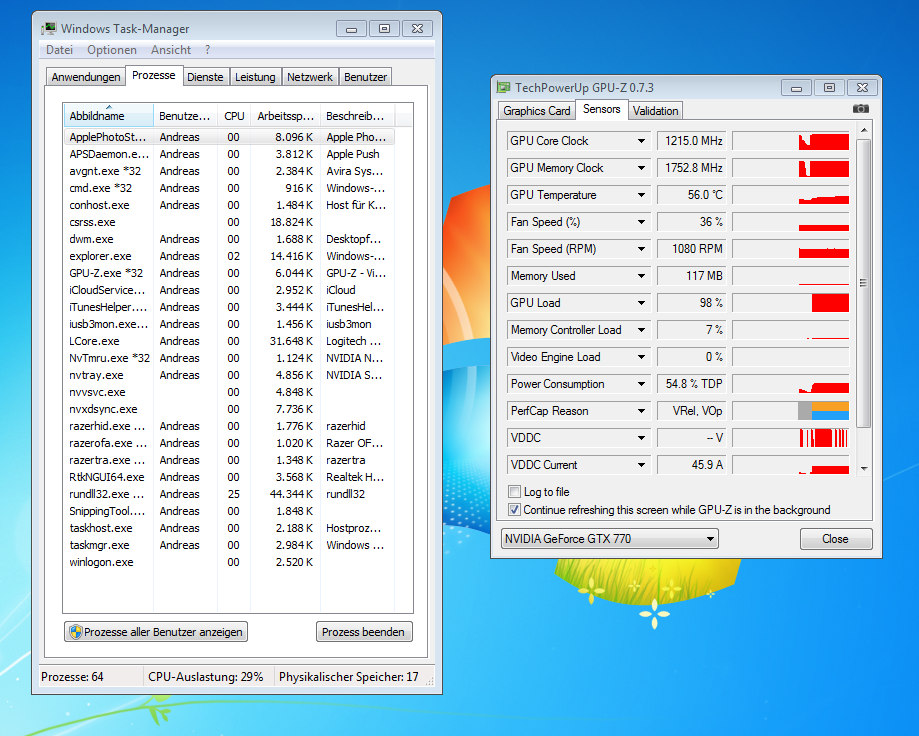Select the explorer.exe process row
This screenshot has height=736, width=919.
(x=229, y=256)
